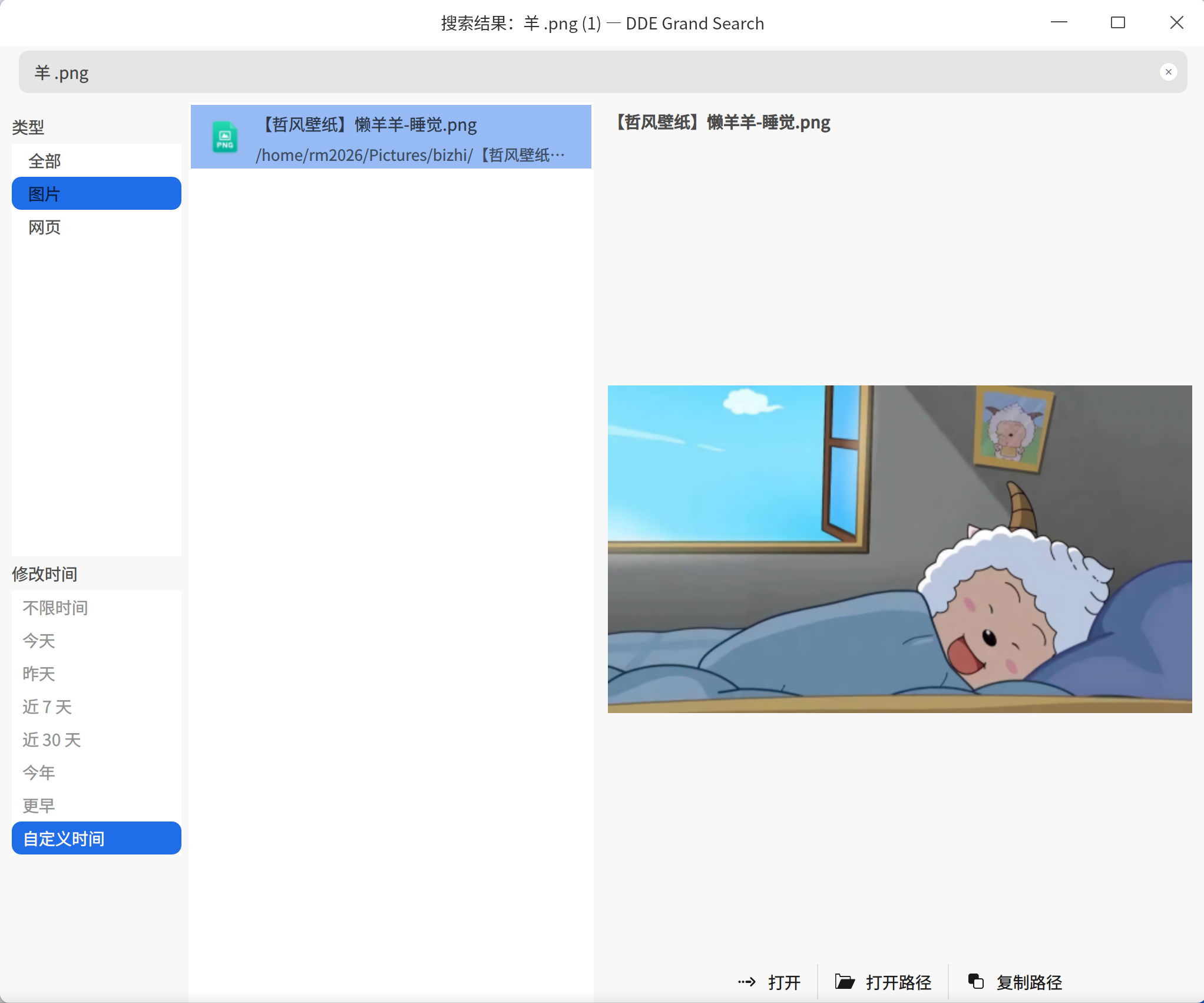Select the 自定义时间 filter
This screenshot has width=1204, height=1003.
[x=97, y=839]
